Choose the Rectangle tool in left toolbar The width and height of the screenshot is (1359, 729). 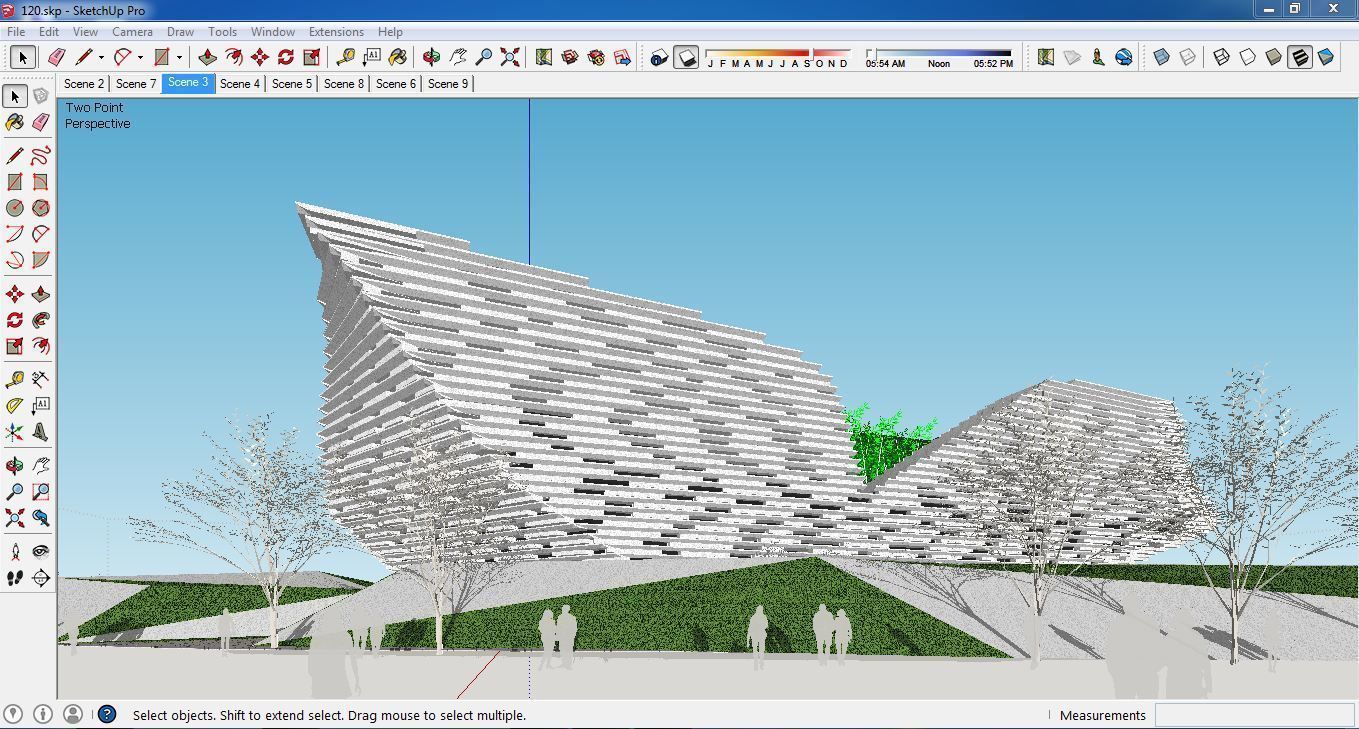pyautogui.click(x=14, y=181)
